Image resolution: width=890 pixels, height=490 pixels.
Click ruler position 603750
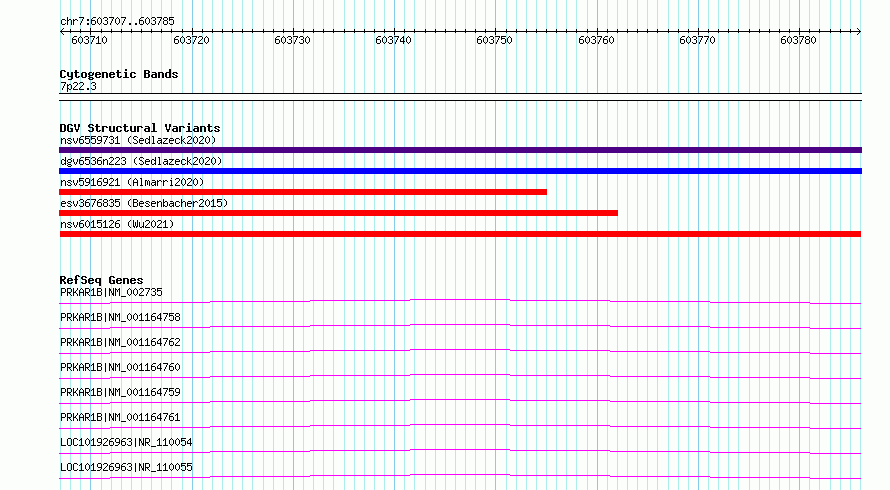pyautogui.click(x=494, y=40)
